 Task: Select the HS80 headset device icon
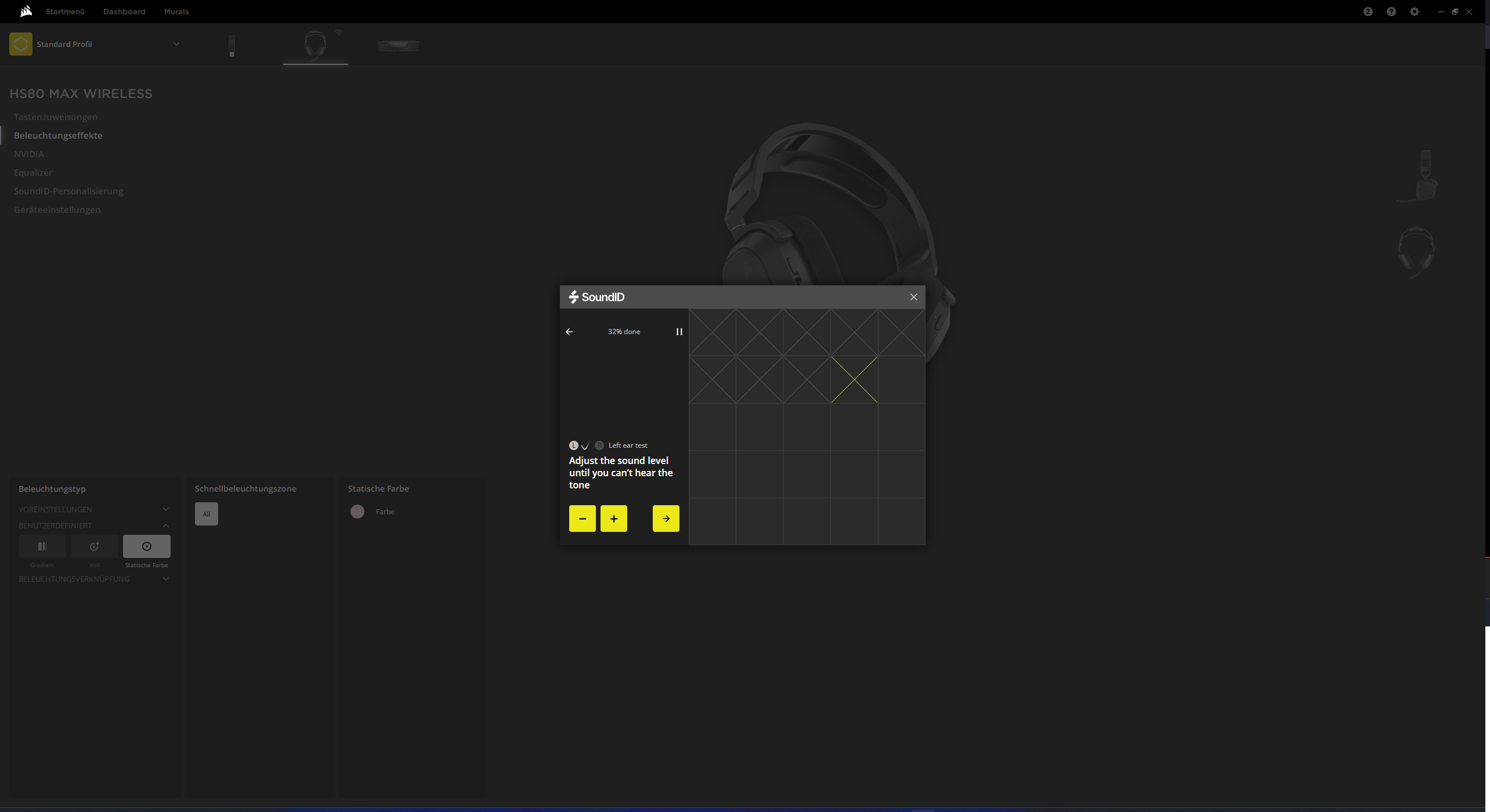pyautogui.click(x=315, y=45)
